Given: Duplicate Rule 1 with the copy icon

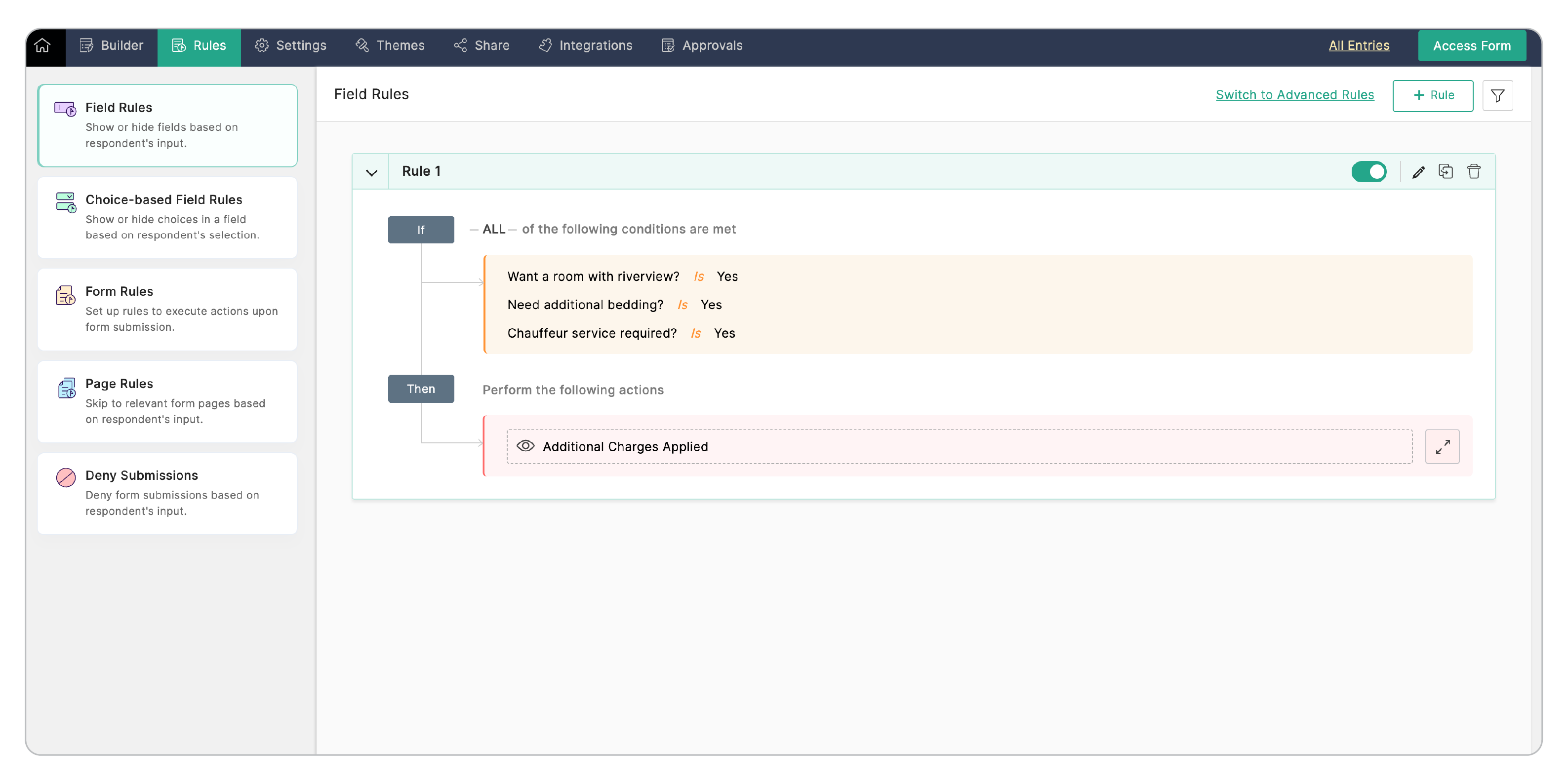Looking at the screenshot, I should pyautogui.click(x=1446, y=172).
